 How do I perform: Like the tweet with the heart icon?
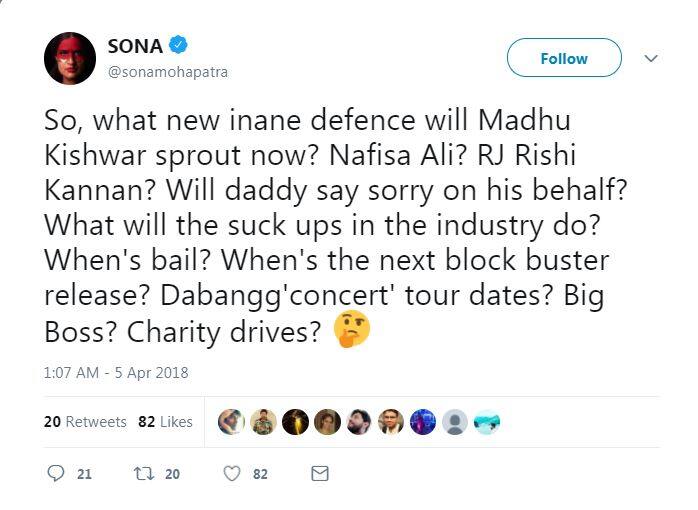click(x=232, y=474)
